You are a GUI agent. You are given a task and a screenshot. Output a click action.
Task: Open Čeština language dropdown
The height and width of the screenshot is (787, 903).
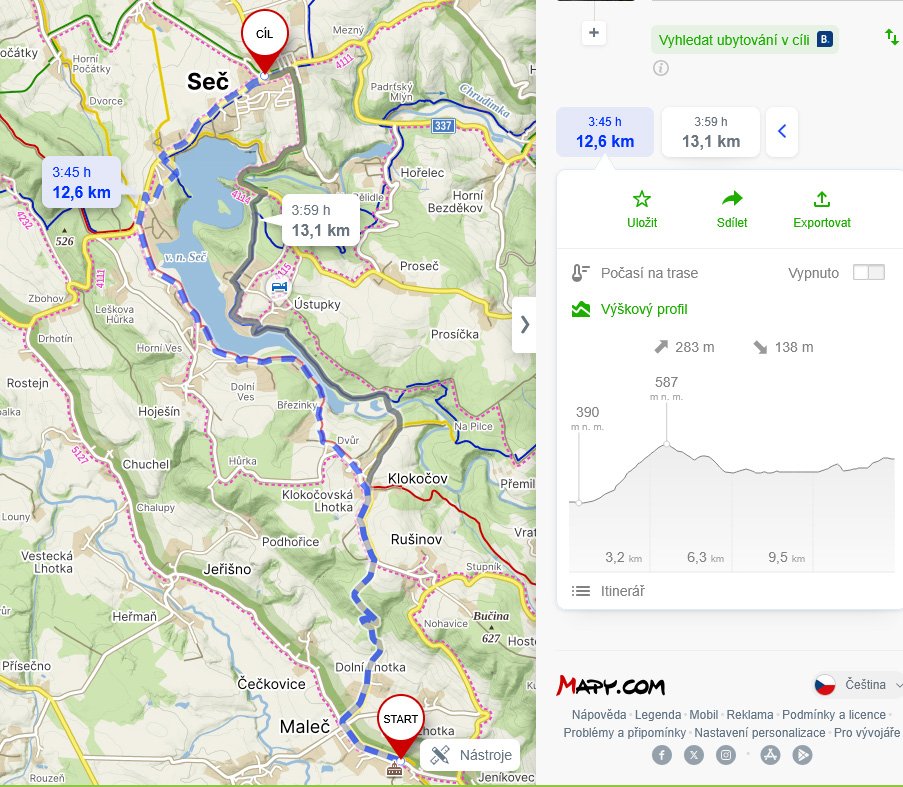pos(858,685)
